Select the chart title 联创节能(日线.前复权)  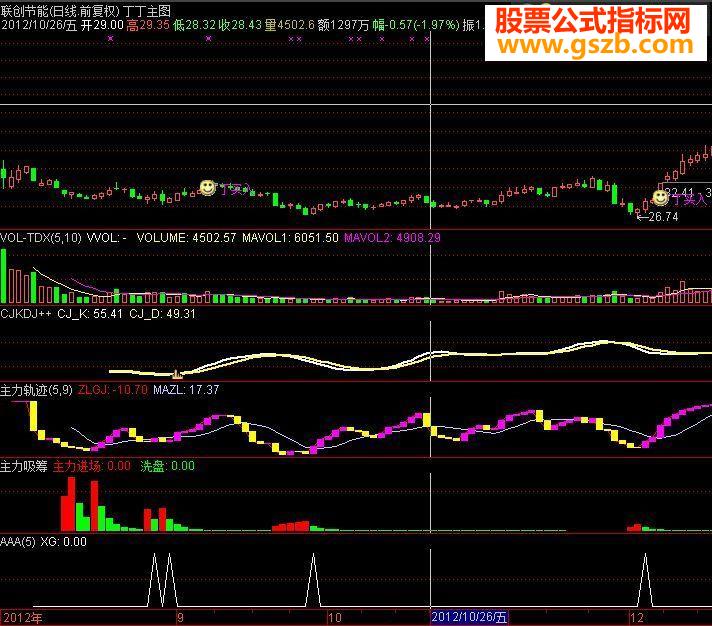click(x=60, y=11)
